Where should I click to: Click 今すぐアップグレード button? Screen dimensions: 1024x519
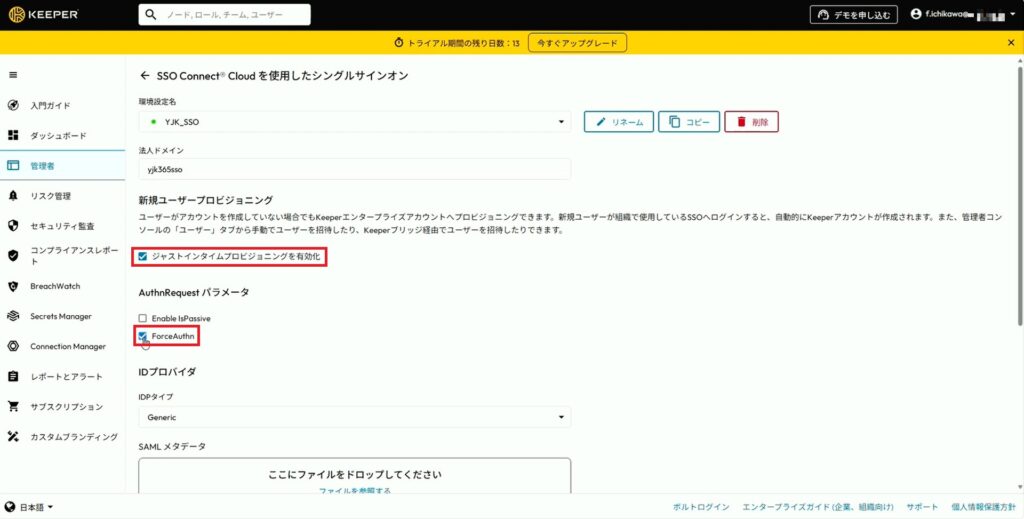577,43
